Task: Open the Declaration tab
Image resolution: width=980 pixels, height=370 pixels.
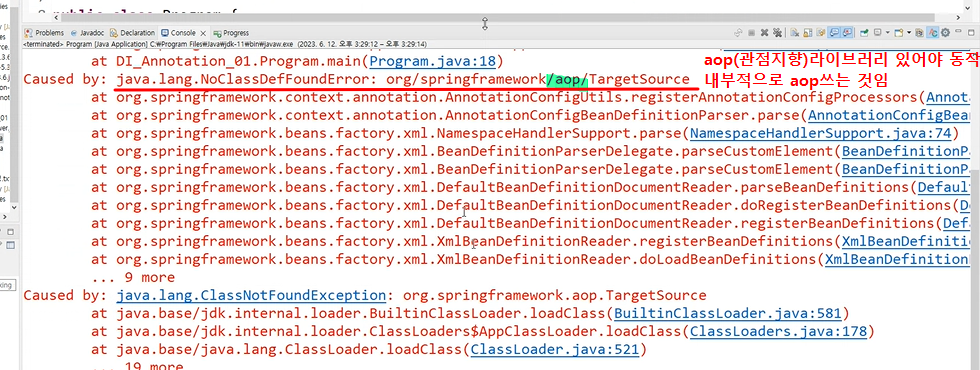Action: [133, 32]
